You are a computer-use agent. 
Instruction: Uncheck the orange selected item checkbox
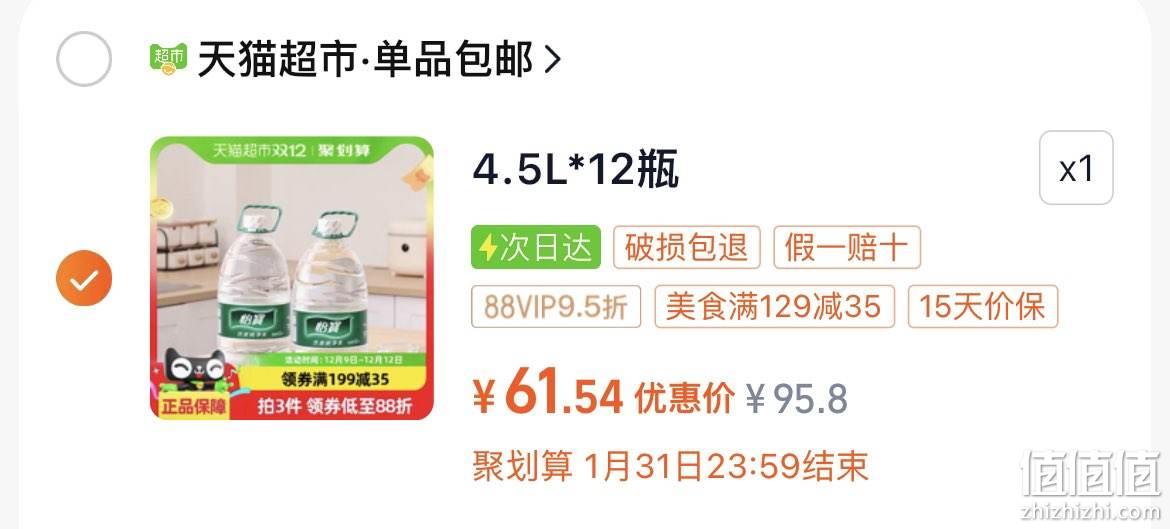[84, 278]
